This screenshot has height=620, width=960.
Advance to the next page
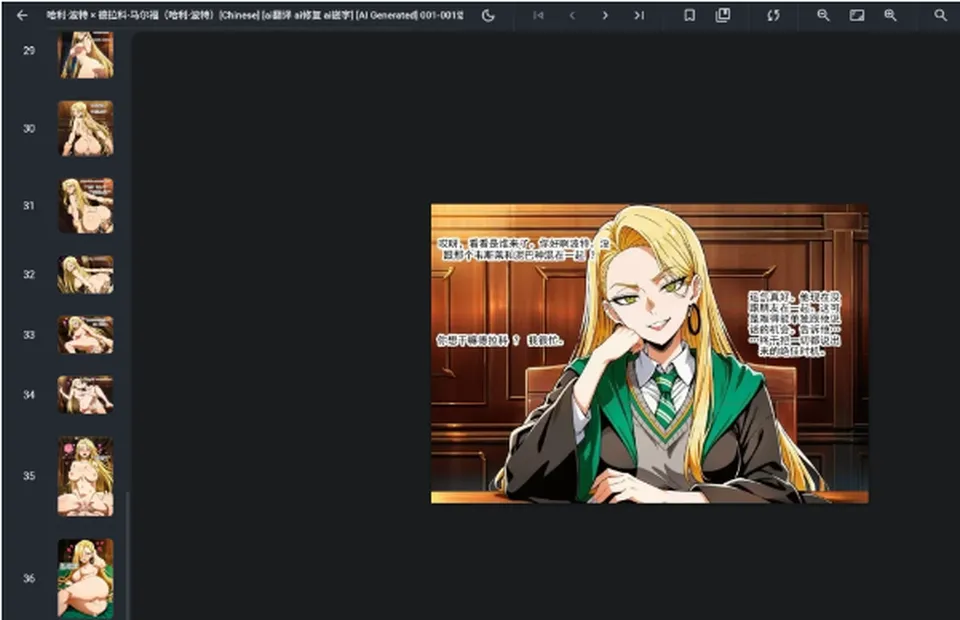605,15
